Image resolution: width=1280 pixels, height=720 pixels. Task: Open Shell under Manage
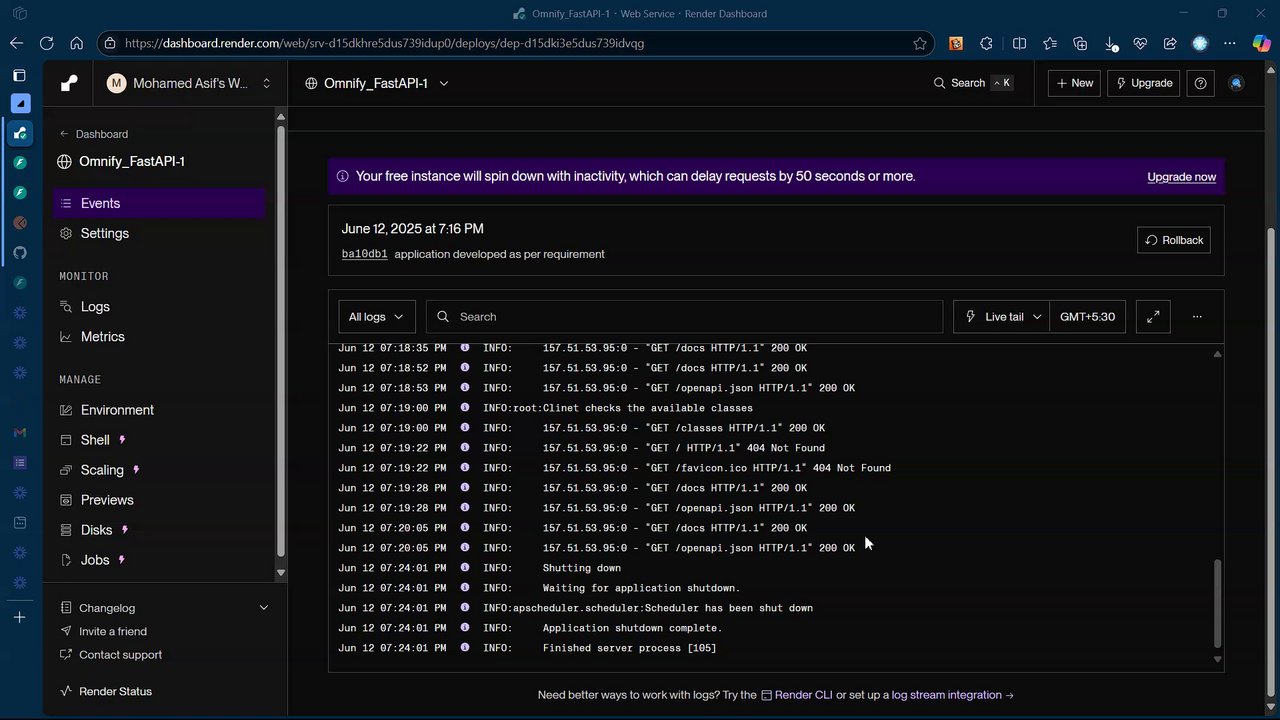[x=160, y=440]
